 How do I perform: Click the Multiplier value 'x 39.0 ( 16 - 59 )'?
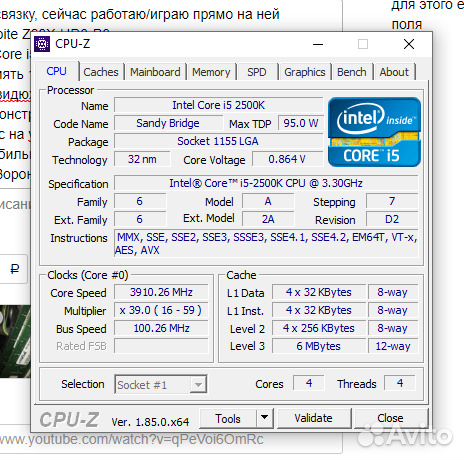click(161, 310)
